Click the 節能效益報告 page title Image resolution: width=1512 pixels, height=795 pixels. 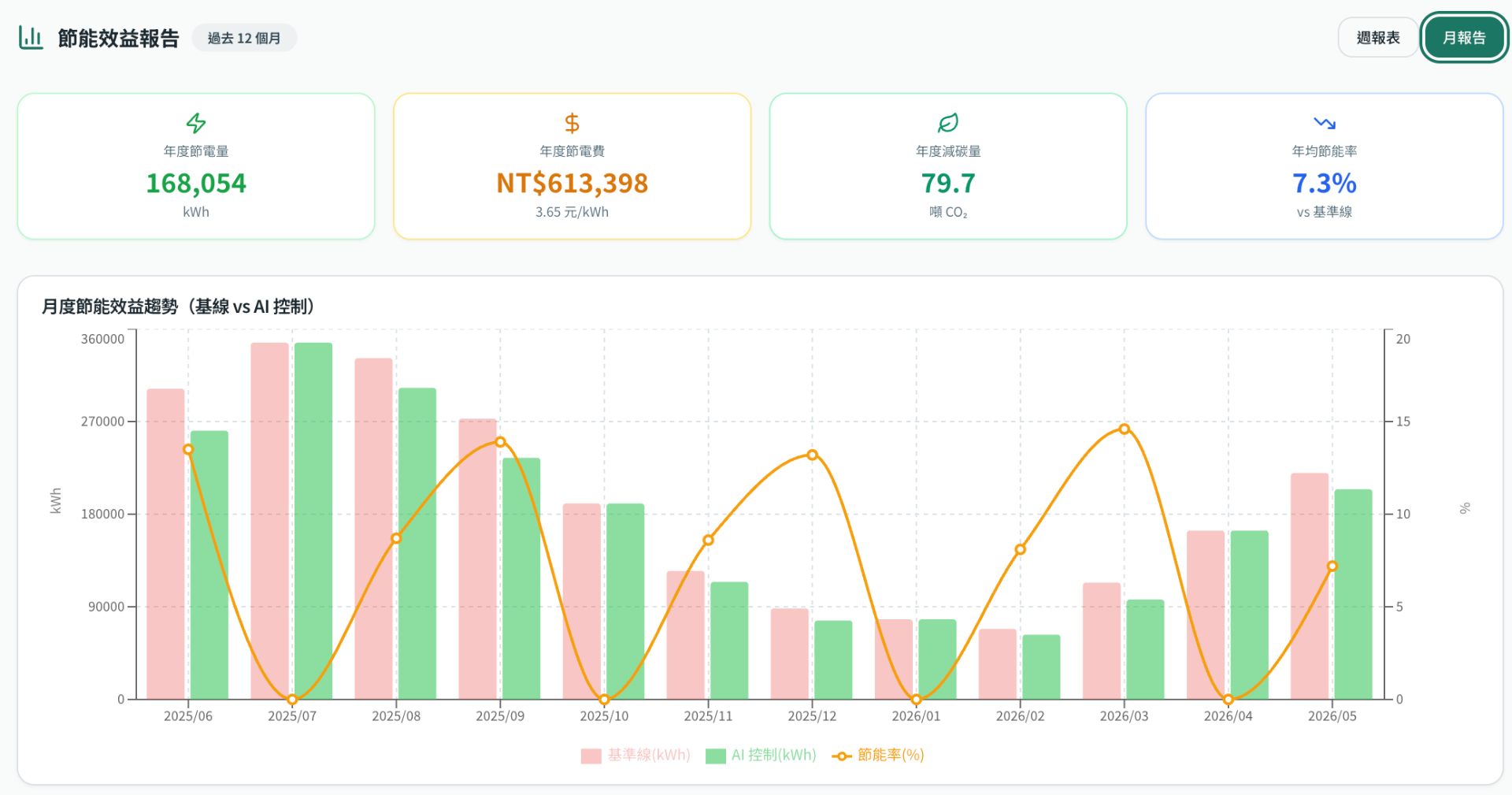pyautogui.click(x=118, y=38)
